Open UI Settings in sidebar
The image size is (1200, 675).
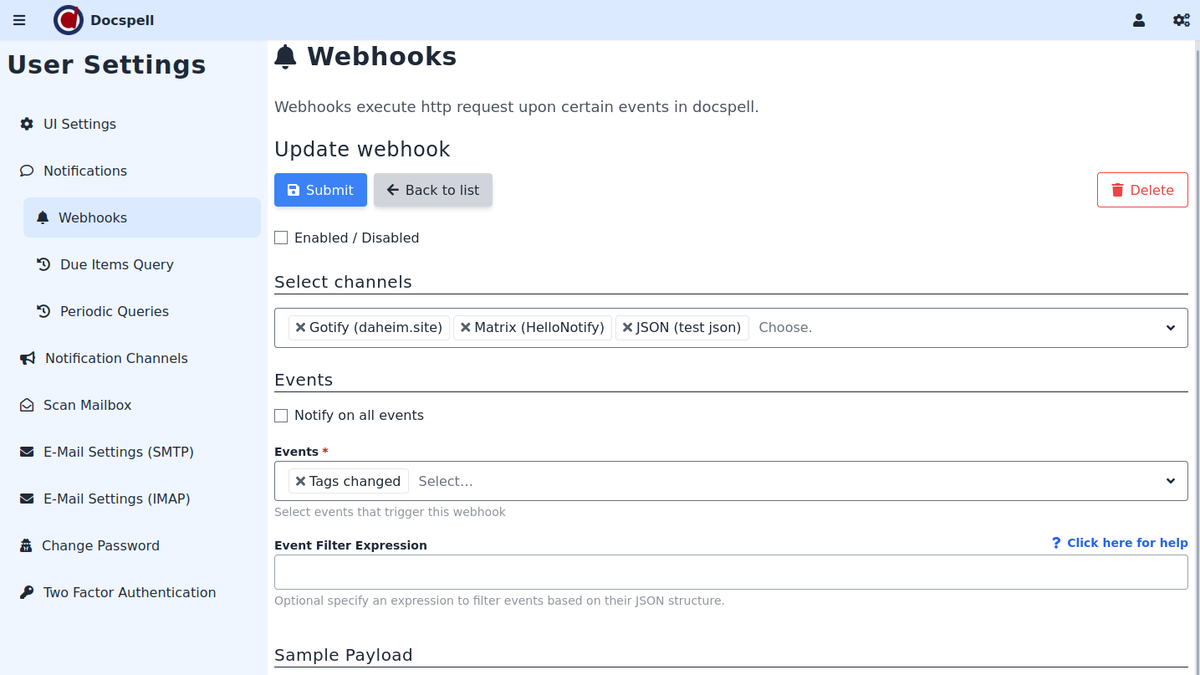79,124
